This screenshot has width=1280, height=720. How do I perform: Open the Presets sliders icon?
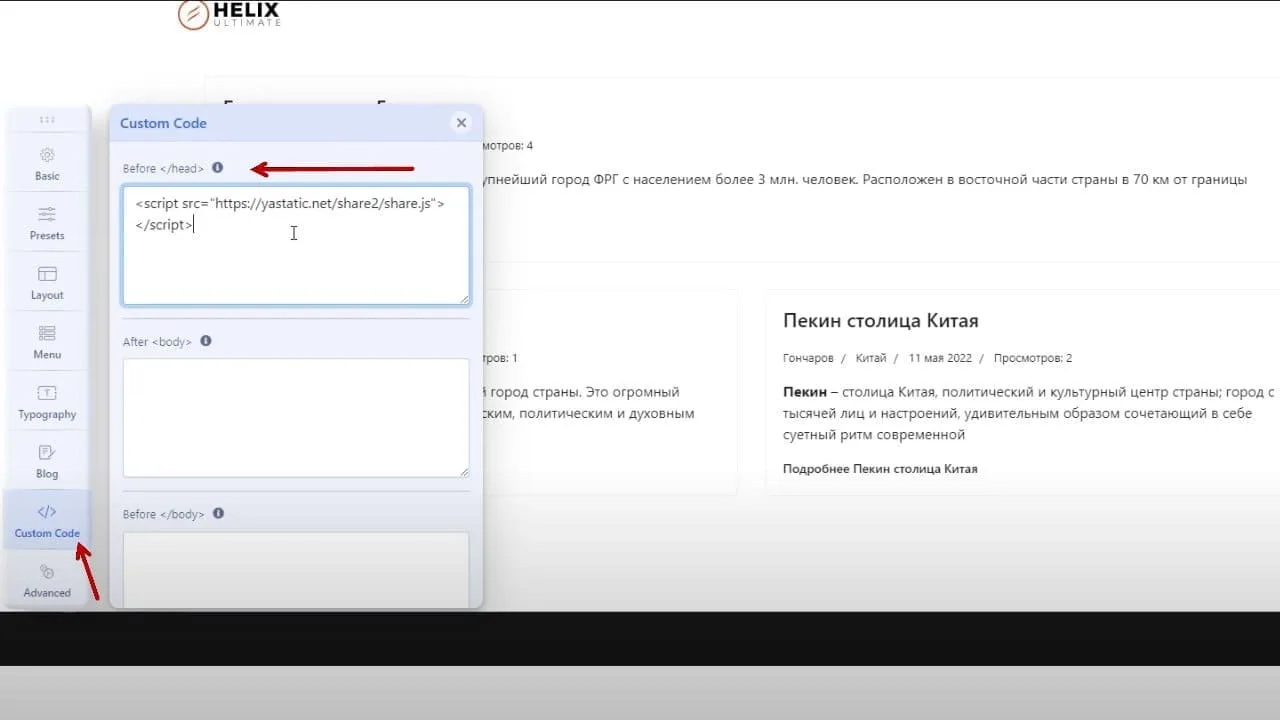click(47, 214)
